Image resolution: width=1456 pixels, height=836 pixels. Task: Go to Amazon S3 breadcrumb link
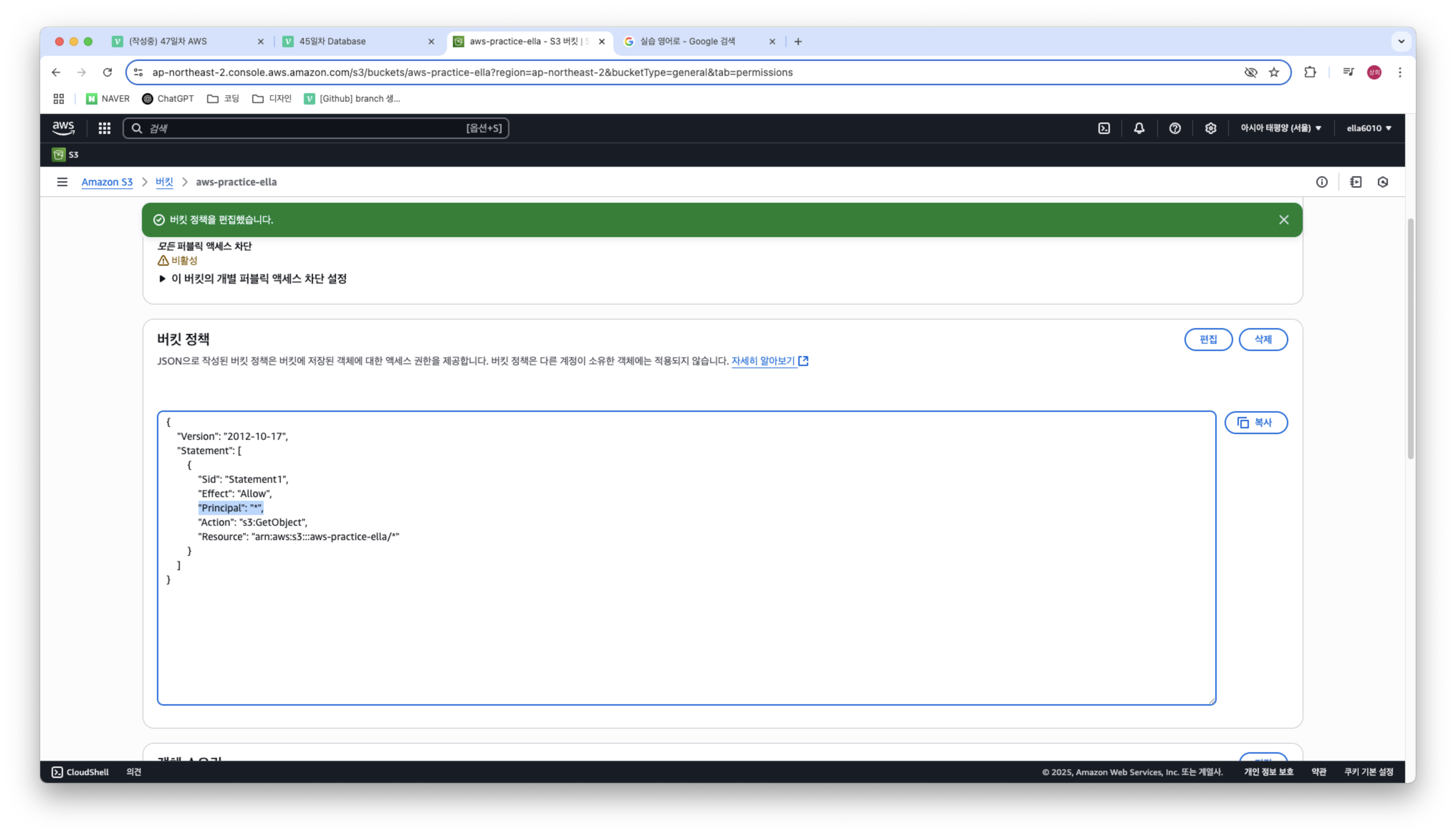[107, 182]
